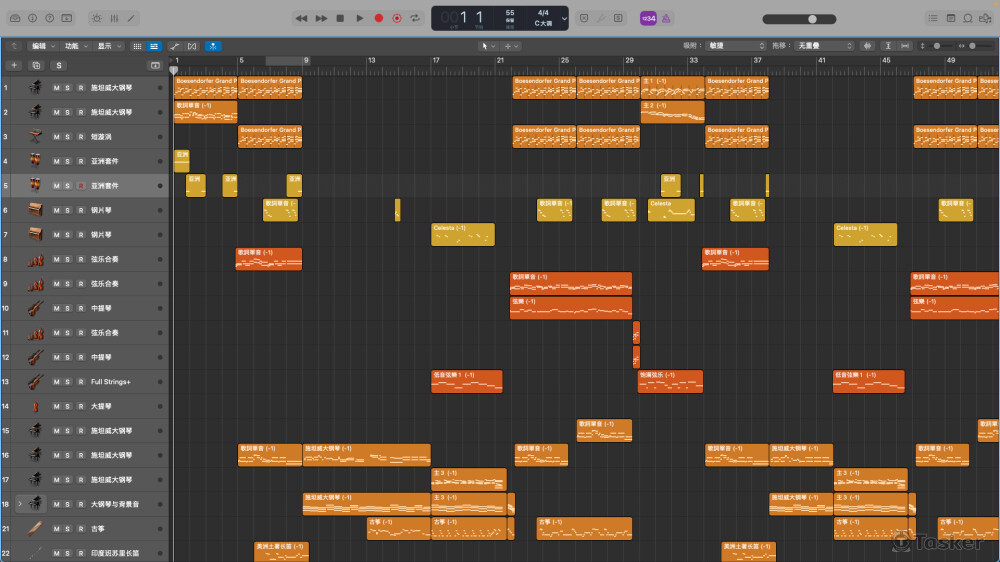Open the 吸附 Snap mode dropdown
Viewport: 1000px width, 562px height.
(736, 46)
